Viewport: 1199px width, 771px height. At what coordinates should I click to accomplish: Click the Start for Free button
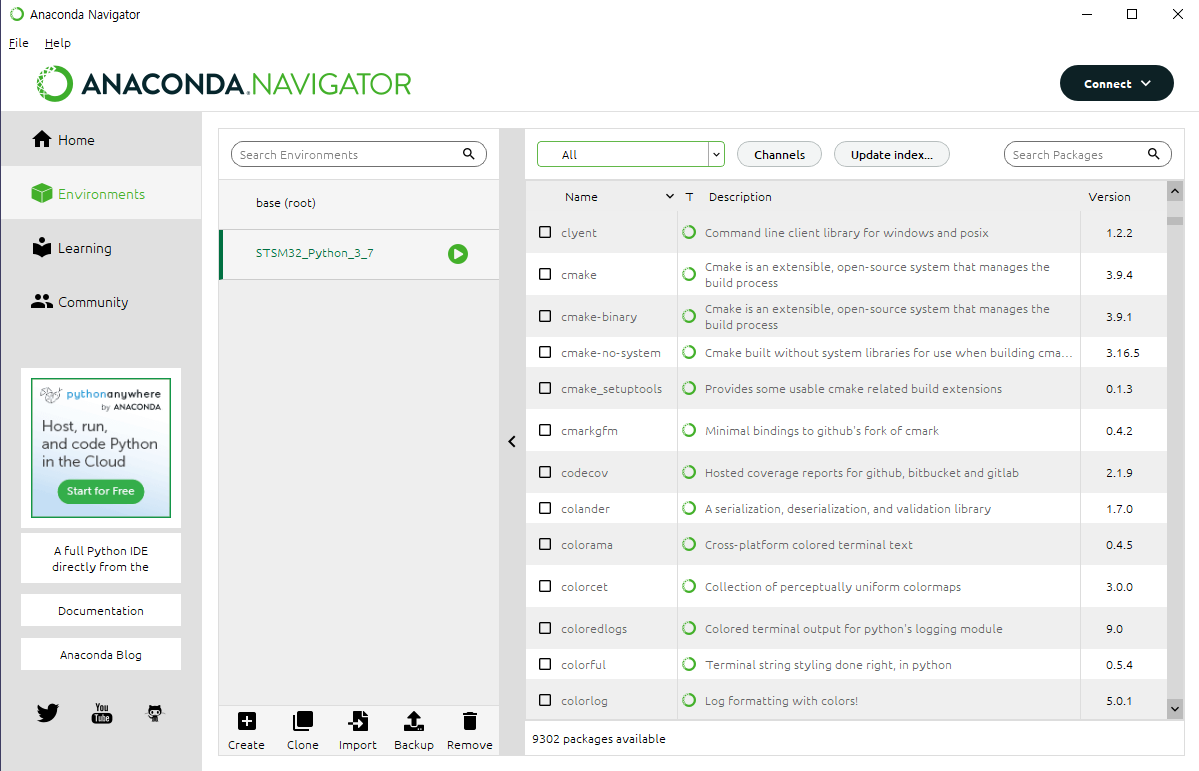click(100, 491)
